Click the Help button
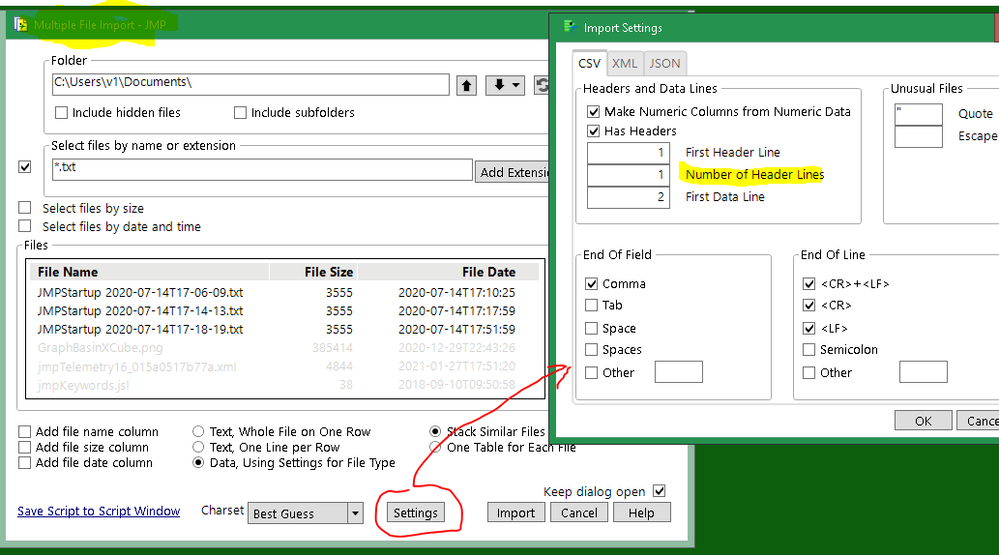Screen dimensions: 999x555 tap(642, 513)
